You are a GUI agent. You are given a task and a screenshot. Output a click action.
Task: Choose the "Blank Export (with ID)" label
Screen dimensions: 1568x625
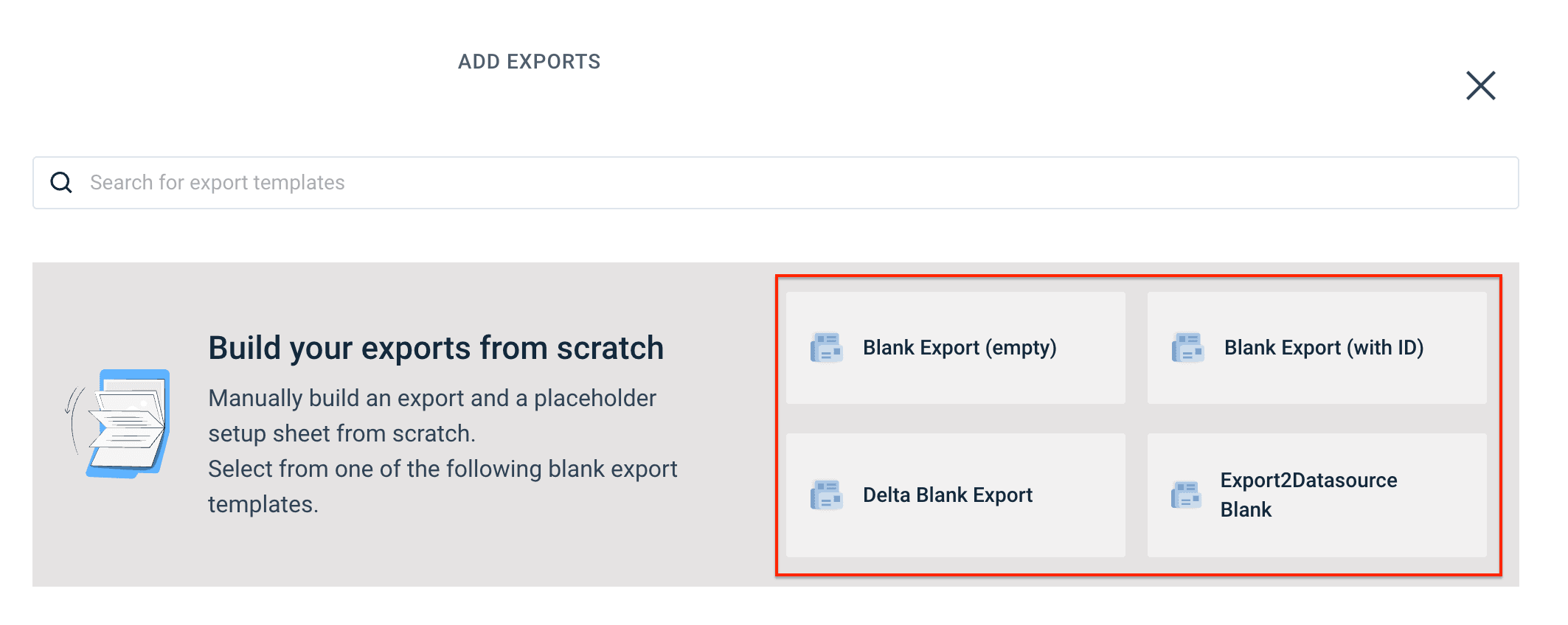point(1324,348)
